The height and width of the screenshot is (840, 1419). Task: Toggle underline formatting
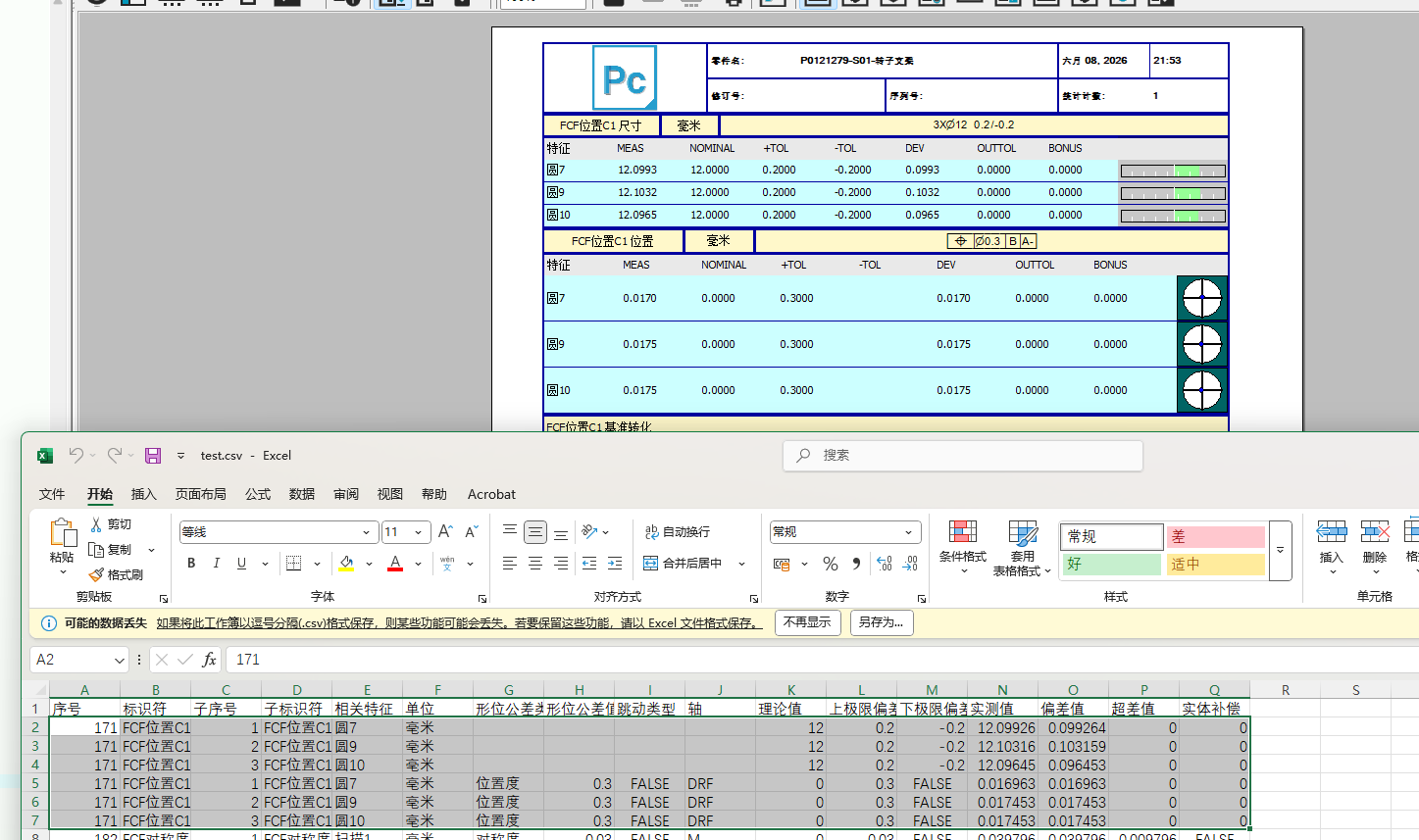(241, 564)
